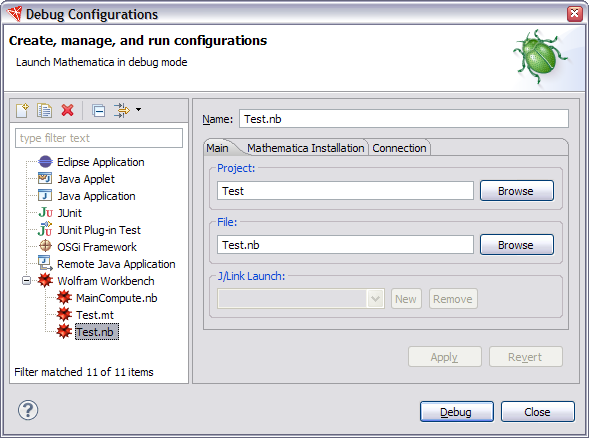
Task: Open filter options dropdown arrow in toolbar
Action: [x=139, y=110]
